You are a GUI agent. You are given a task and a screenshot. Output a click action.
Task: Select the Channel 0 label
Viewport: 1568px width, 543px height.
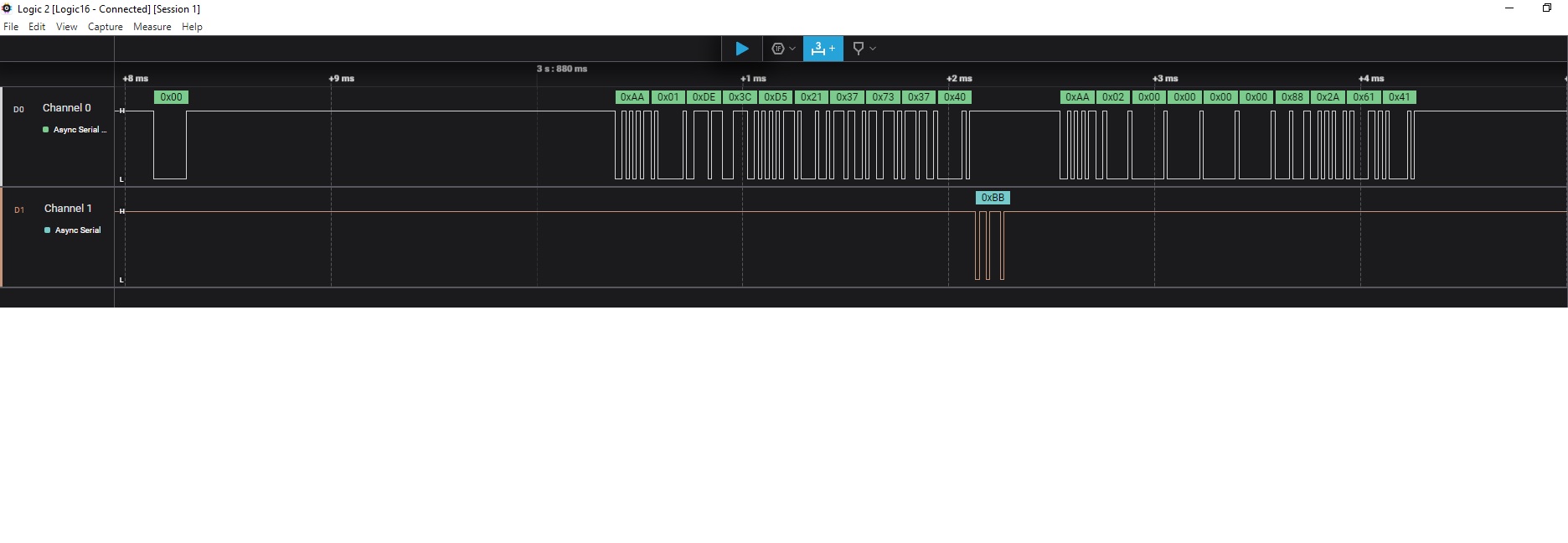pyautogui.click(x=66, y=108)
